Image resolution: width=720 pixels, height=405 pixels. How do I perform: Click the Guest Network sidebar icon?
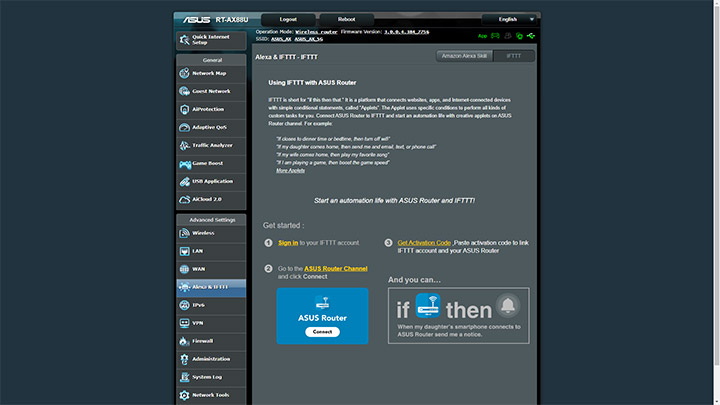coord(185,91)
